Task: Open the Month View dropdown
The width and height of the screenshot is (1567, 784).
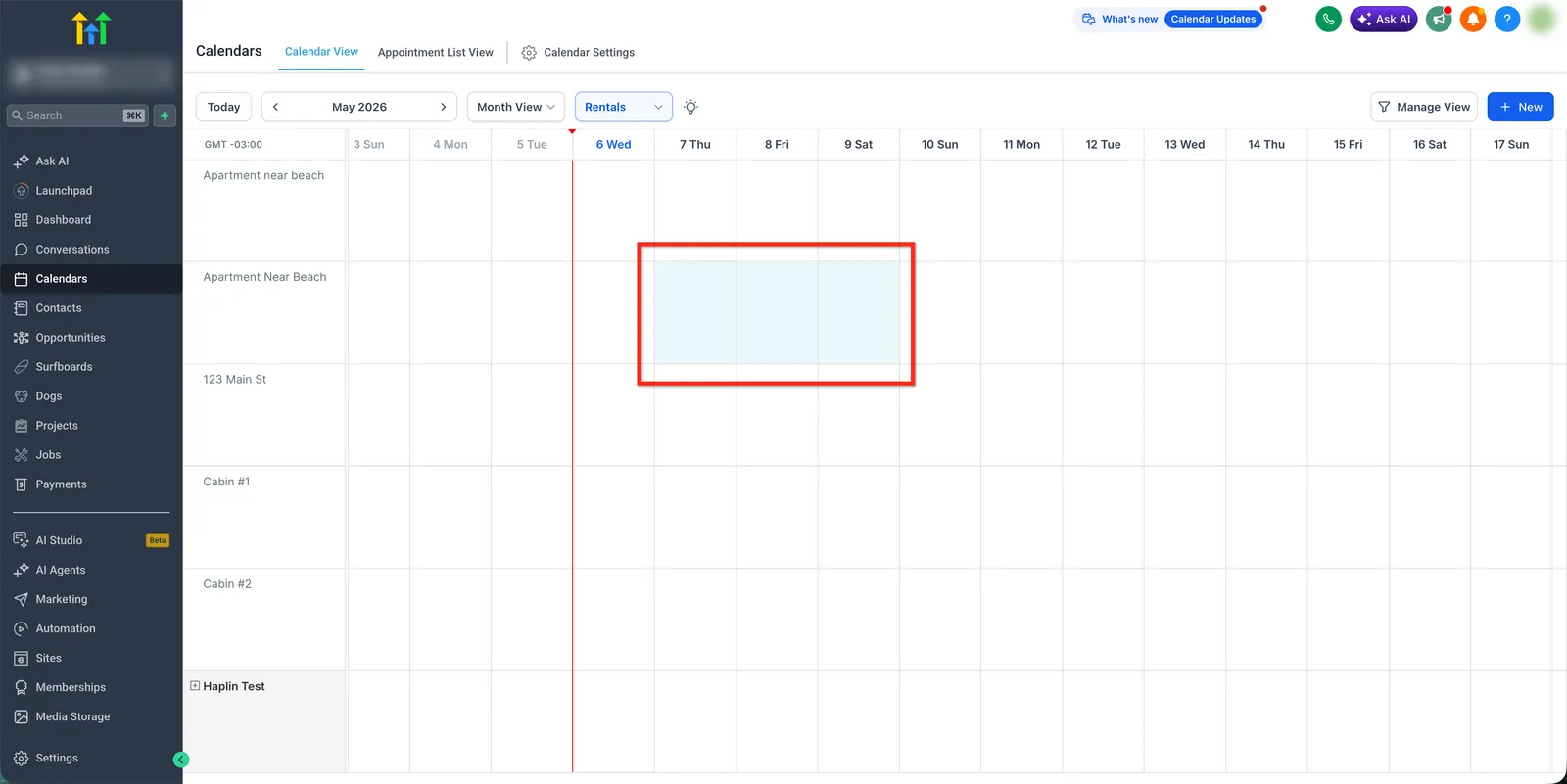Action: click(x=516, y=107)
